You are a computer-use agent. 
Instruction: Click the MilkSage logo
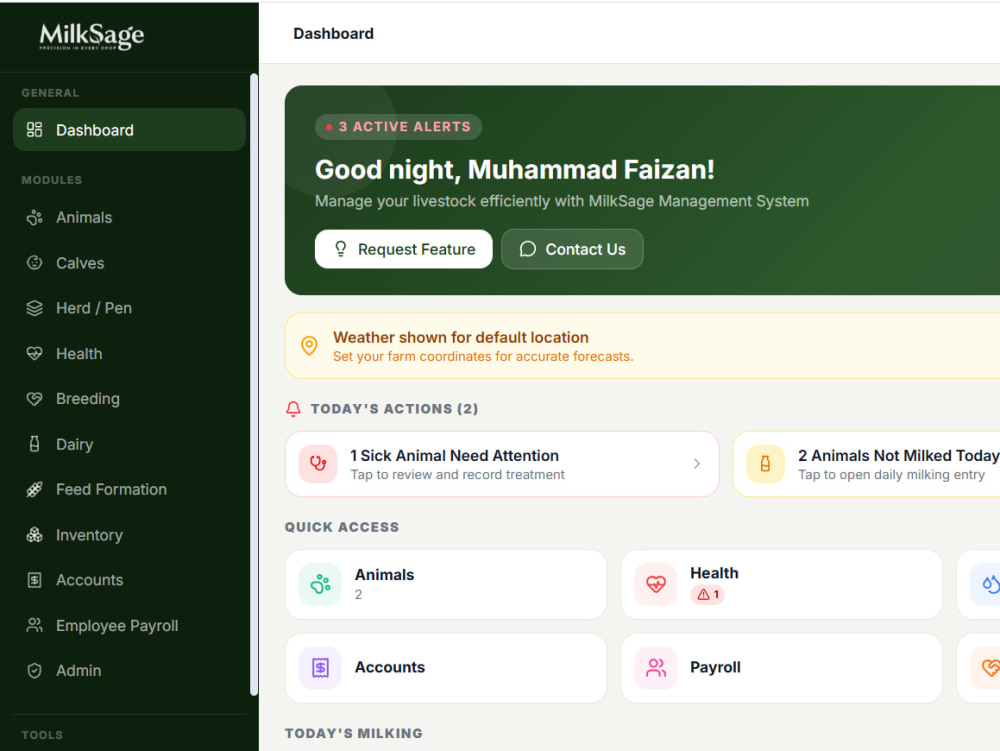(x=92, y=36)
